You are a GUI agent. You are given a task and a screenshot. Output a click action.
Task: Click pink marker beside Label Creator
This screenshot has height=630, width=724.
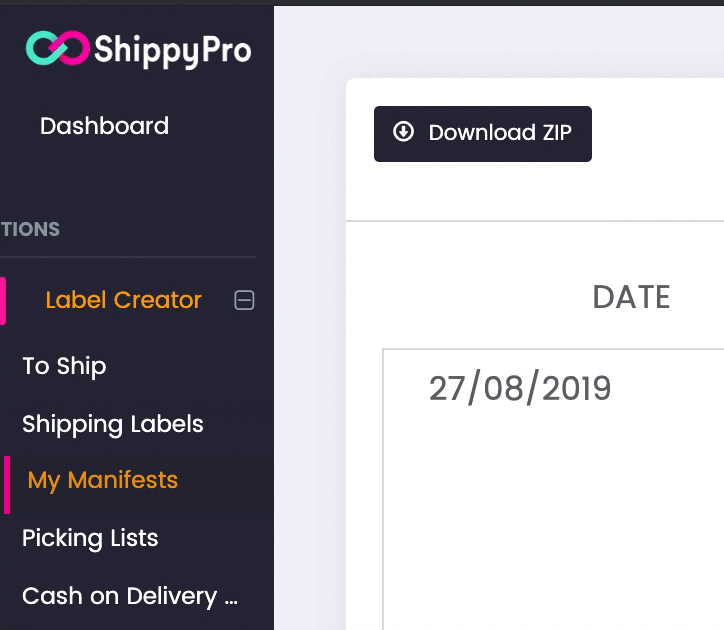coord(3,300)
